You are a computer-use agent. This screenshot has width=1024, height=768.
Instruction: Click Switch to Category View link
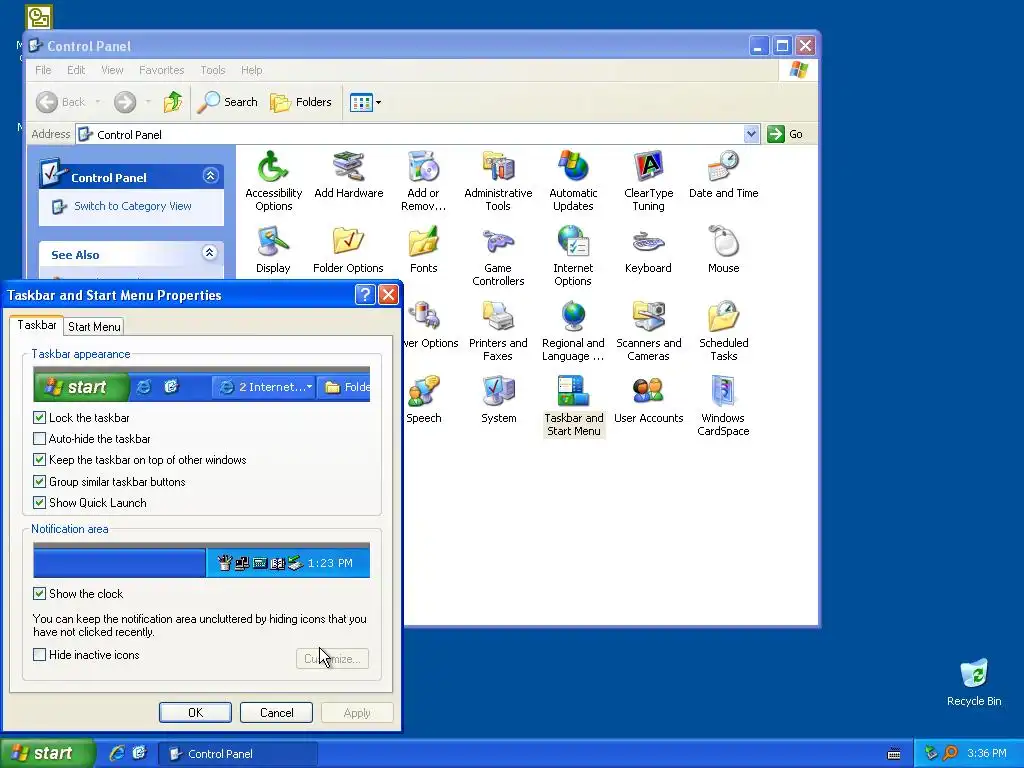point(133,206)
